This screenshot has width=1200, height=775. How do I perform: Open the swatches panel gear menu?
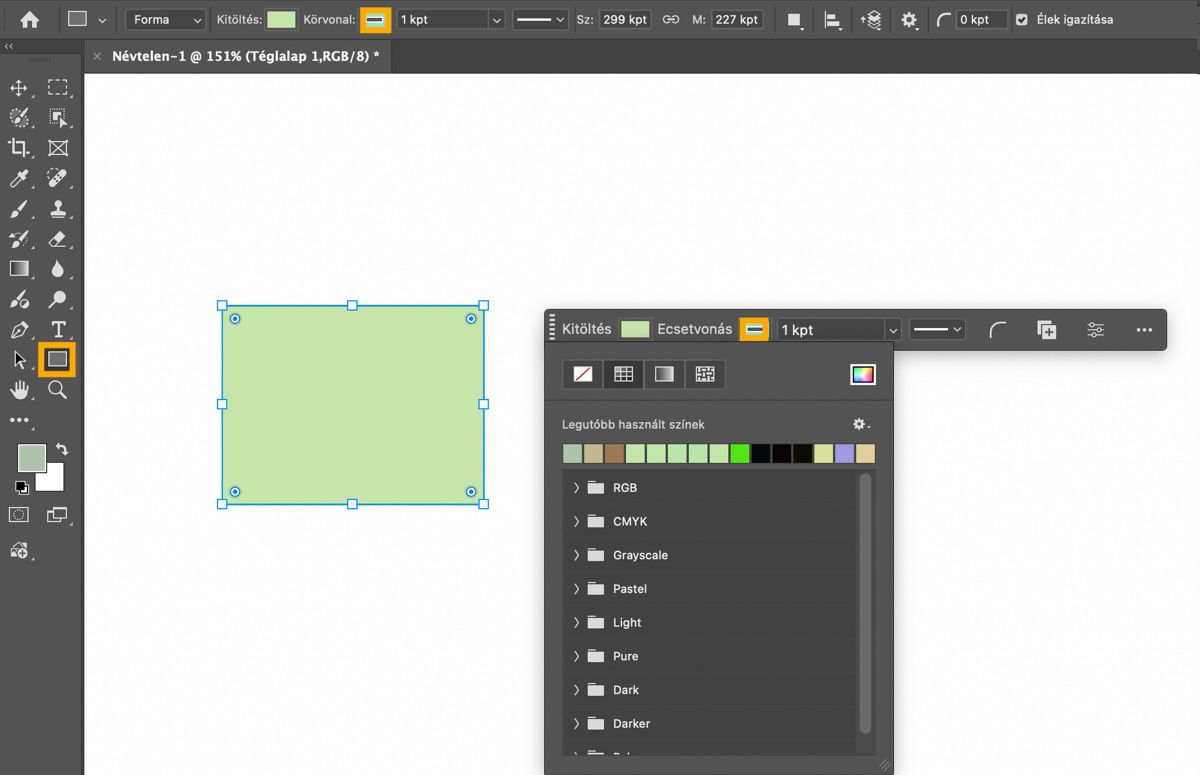pos(860,424)
